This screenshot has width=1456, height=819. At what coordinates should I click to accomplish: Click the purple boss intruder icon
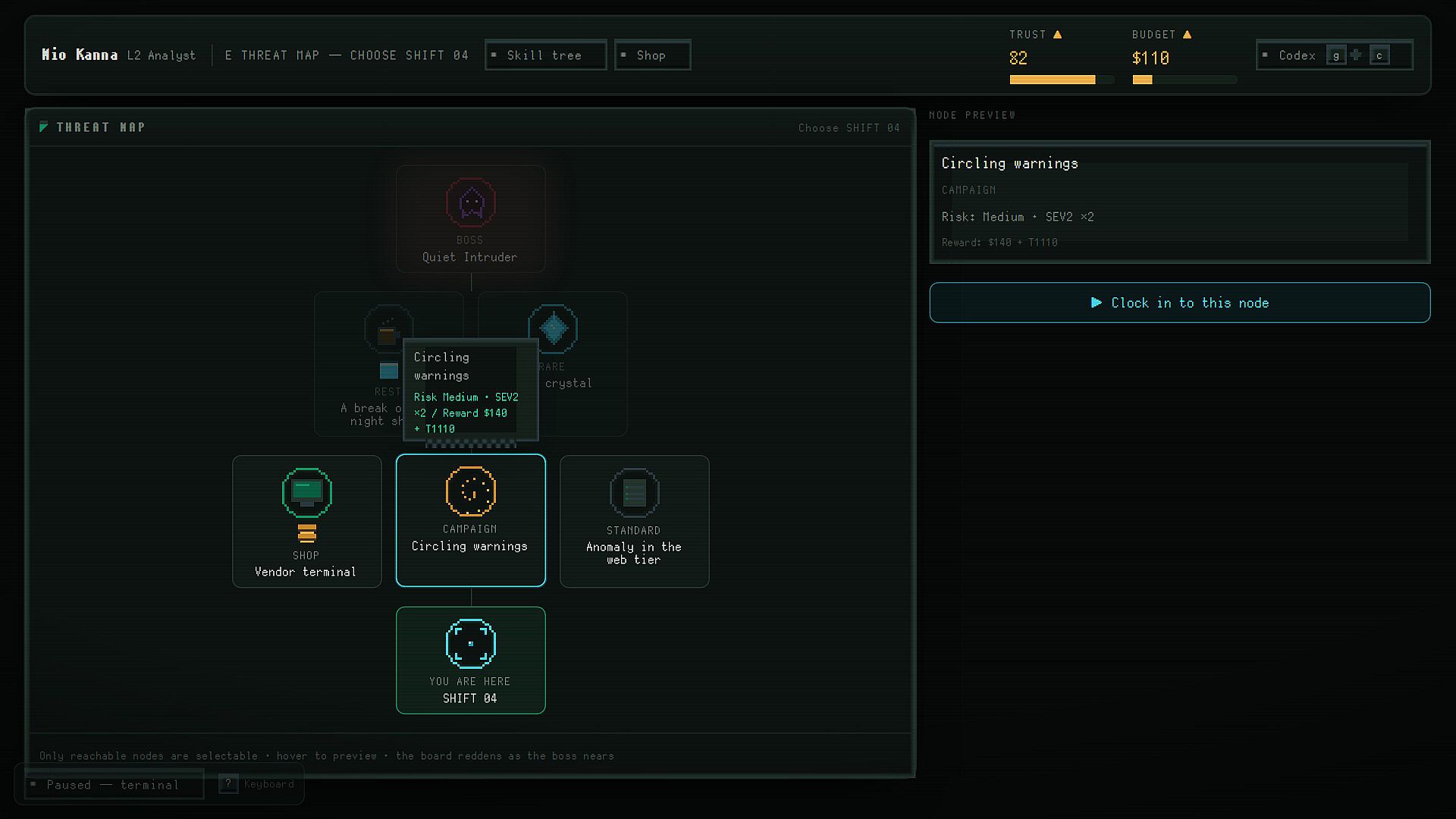tap(471, 202)
